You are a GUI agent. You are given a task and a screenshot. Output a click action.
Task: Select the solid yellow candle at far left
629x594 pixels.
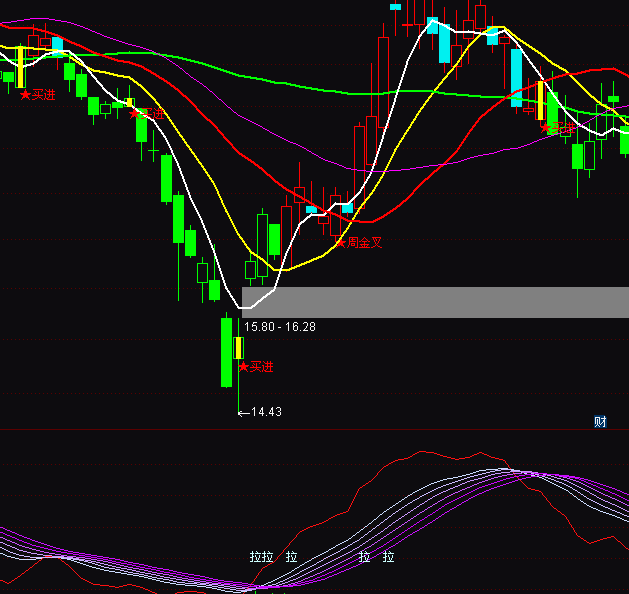coord(20,66)
